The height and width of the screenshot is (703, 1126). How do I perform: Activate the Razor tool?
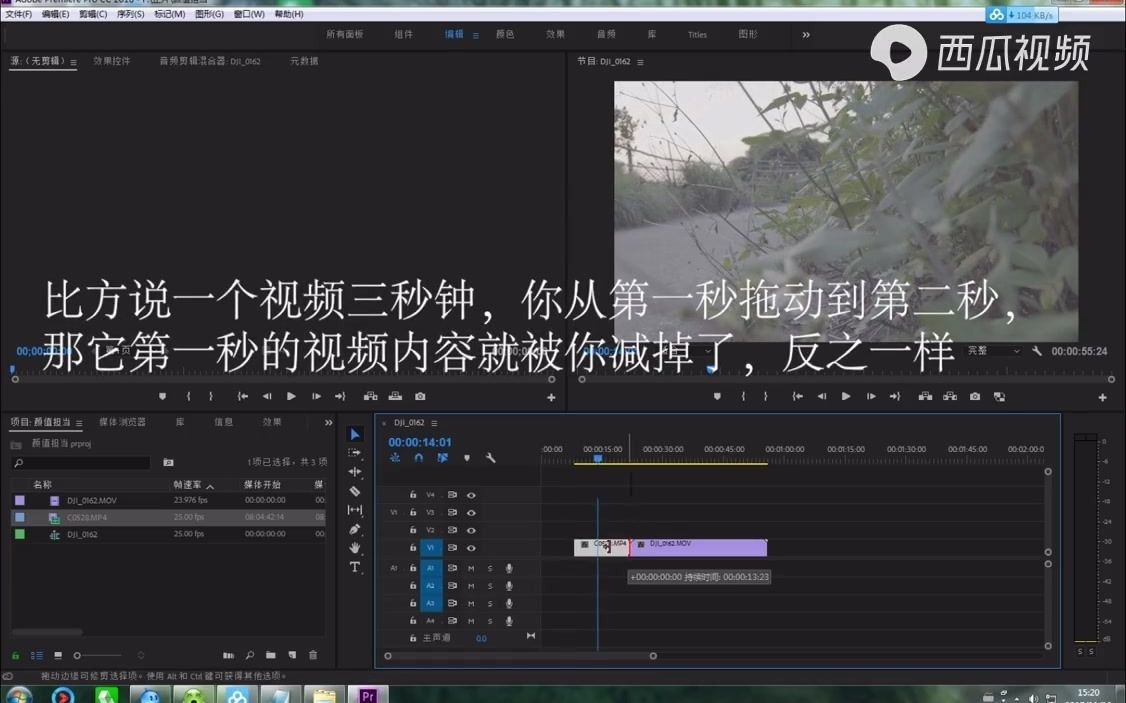pyautogui.click(x=354, y=492)
